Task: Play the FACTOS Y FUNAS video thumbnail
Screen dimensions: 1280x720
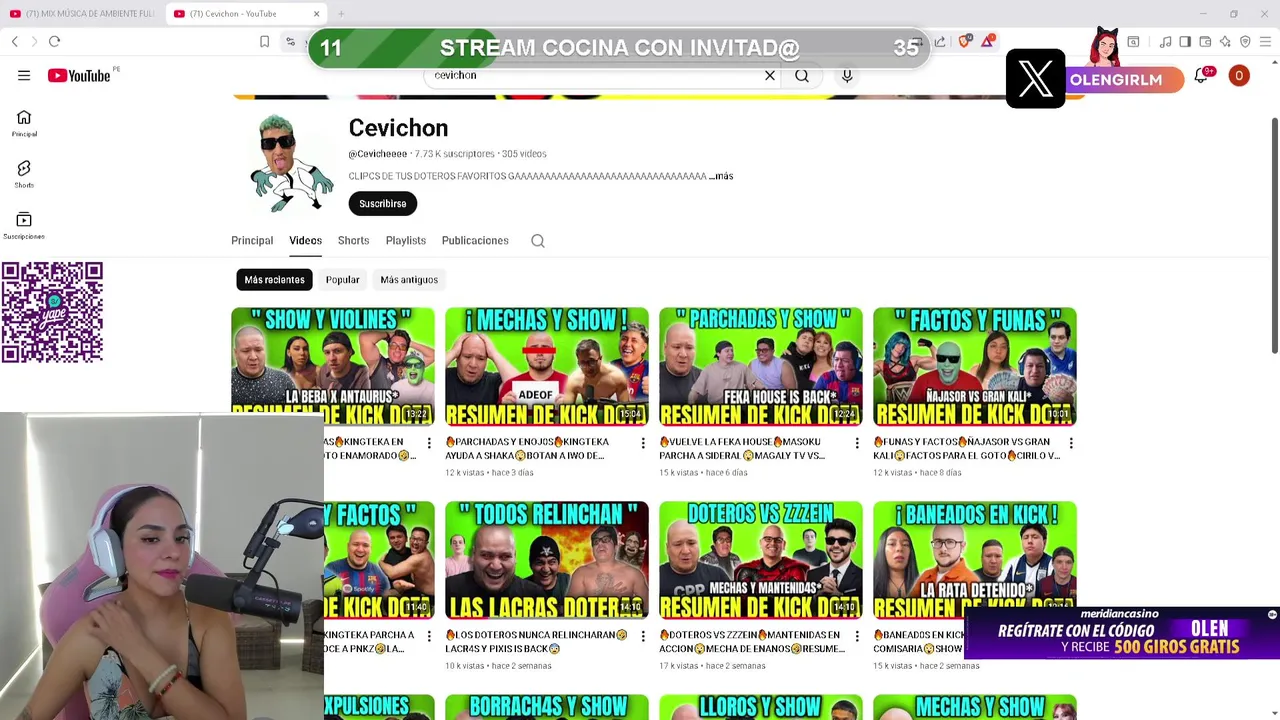Action: (x=975, y=366)
